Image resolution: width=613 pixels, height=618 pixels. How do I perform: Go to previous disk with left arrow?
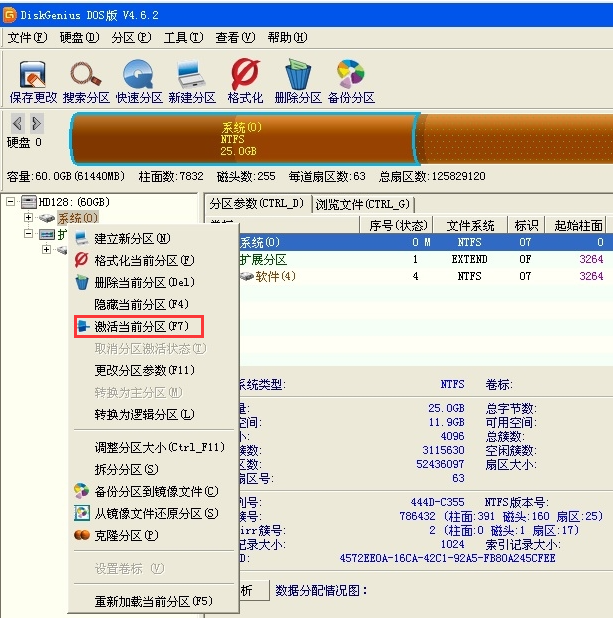click(17, 123)
